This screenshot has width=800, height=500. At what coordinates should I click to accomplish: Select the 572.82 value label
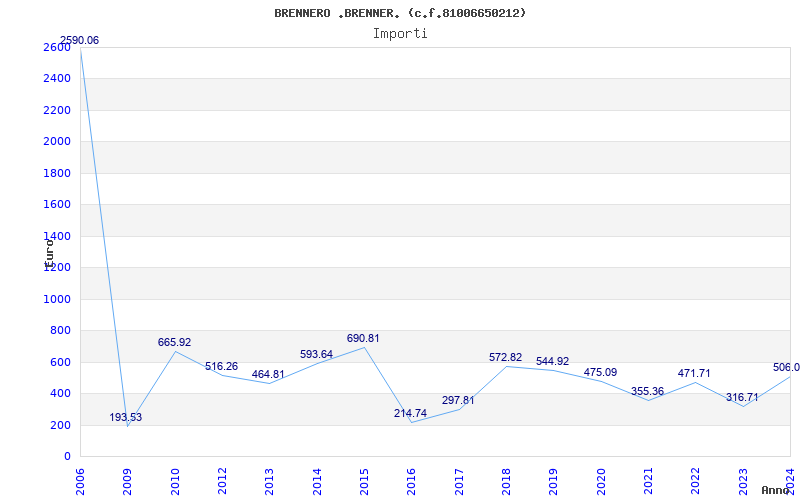(x=505, y=357)
